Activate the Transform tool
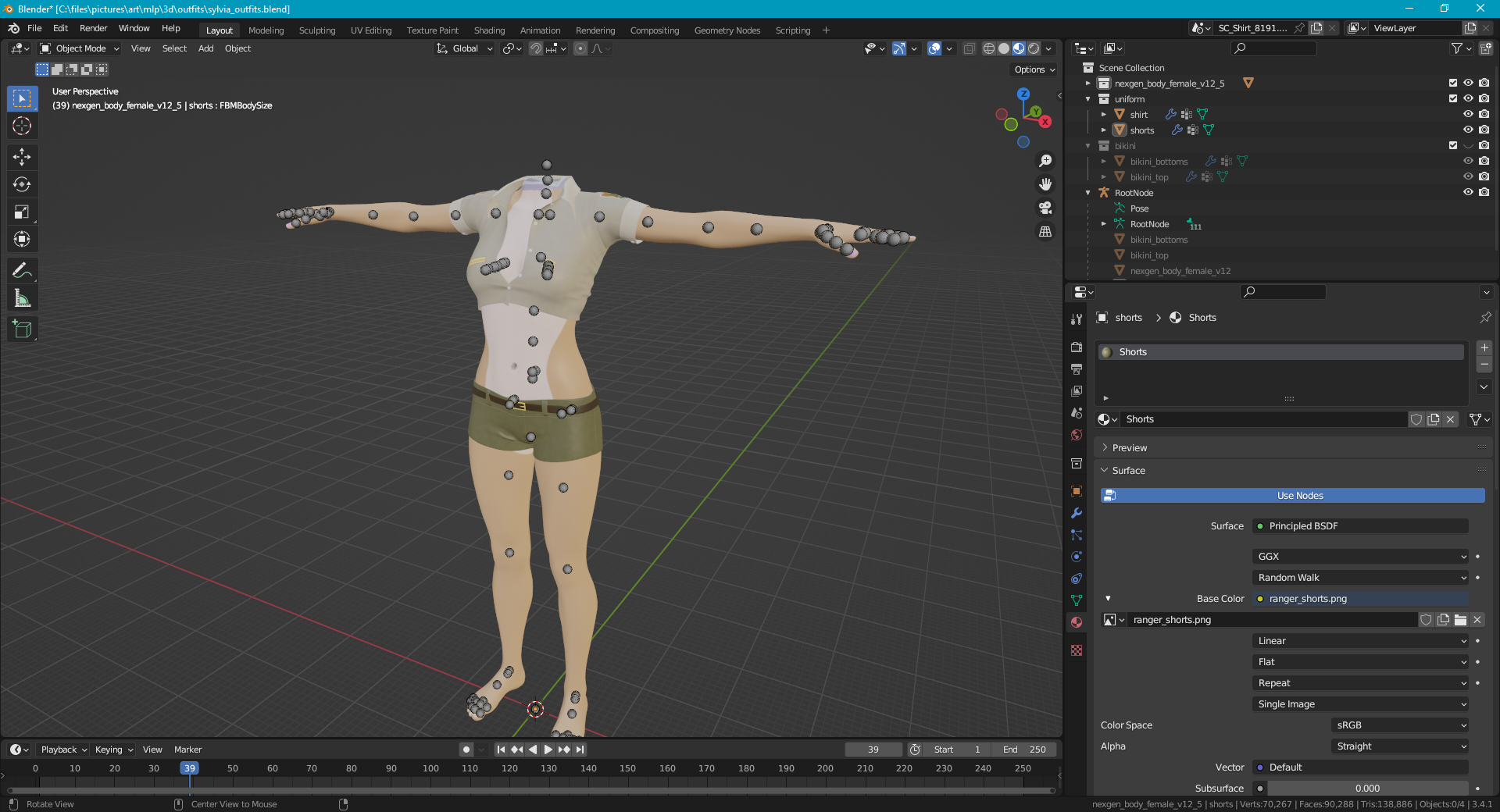Image resolution: width=1500 pixels, height=812 pixels. pos(22,239)
